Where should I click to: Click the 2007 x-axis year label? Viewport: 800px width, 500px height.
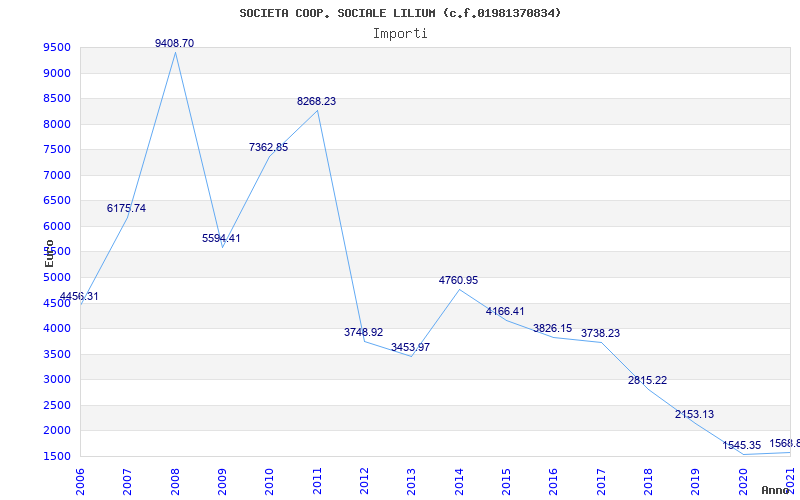(128, 483)
